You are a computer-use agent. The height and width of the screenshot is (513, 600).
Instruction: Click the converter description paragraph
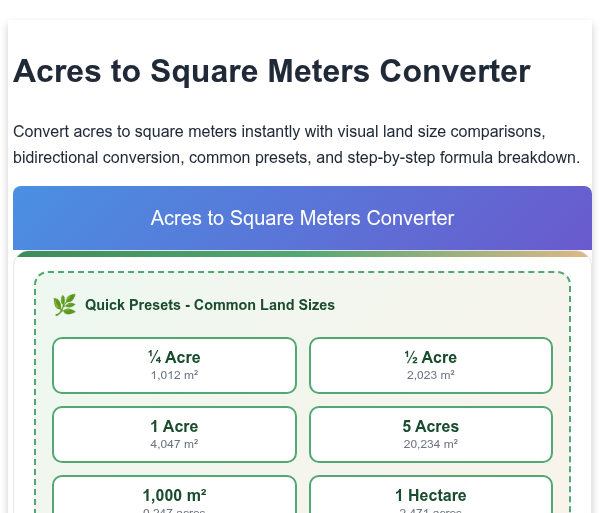click(297, 144)
